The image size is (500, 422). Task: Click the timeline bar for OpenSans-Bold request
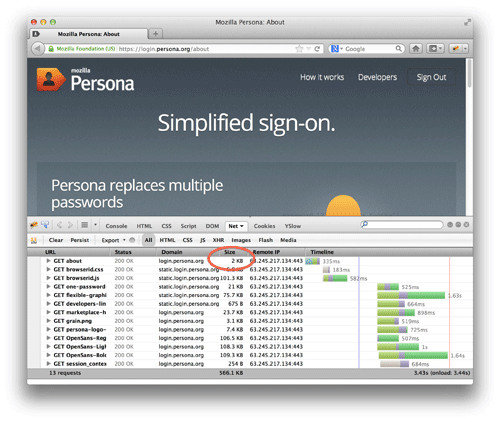point(413,355)
